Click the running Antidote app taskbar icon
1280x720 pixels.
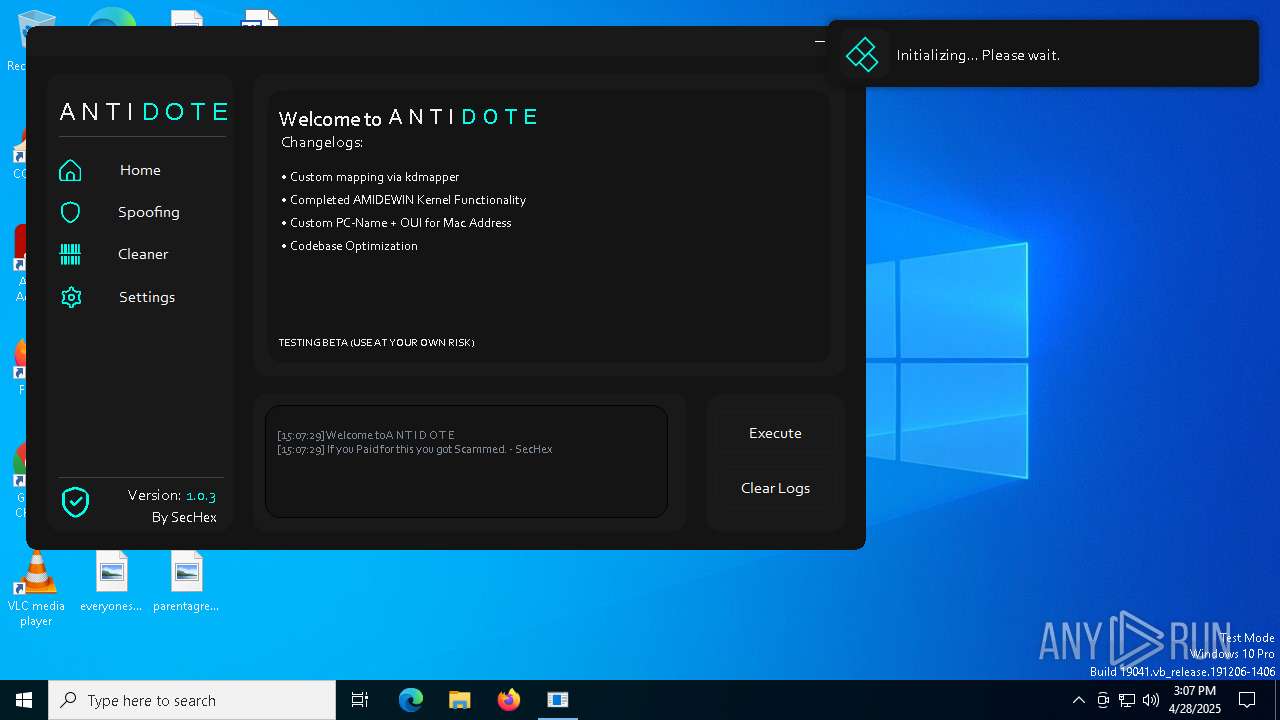(x=558, y=700)
